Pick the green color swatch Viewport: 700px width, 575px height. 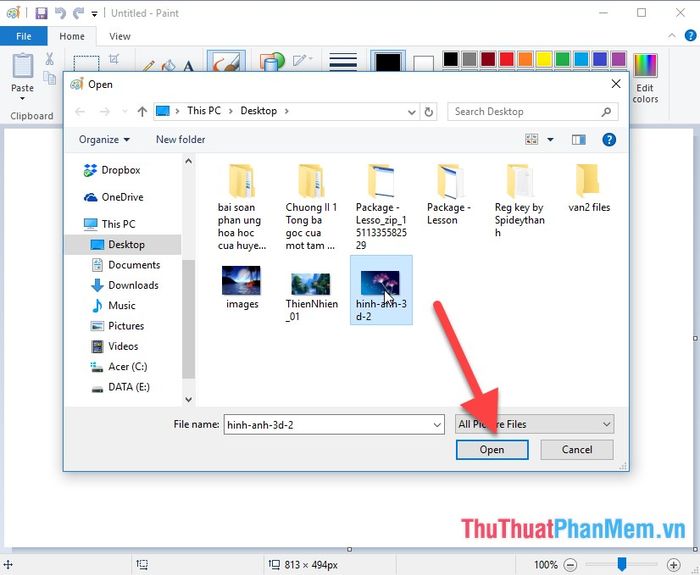(x=562, y=59)
